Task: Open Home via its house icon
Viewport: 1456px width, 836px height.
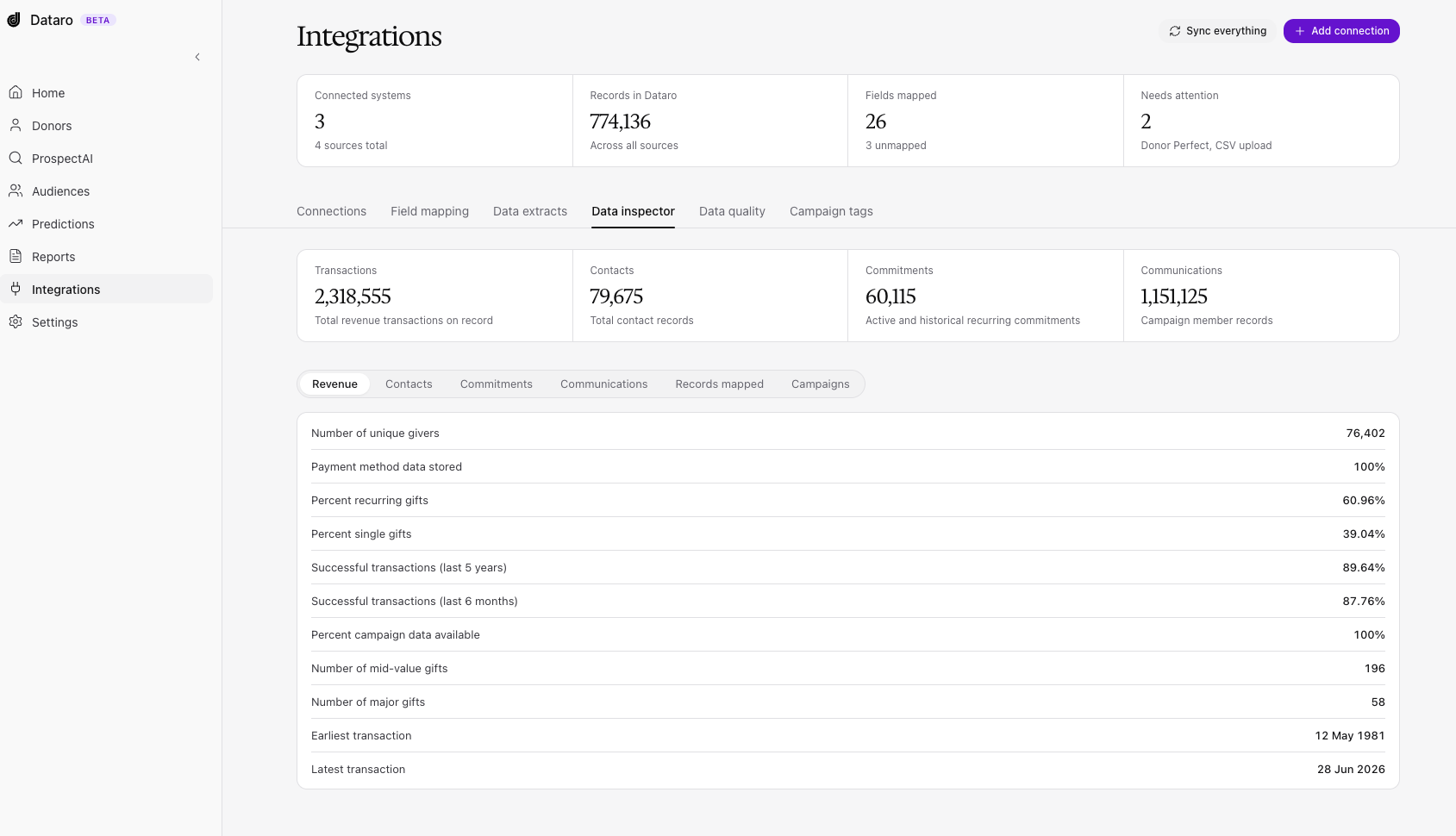Action: point(16,92)
